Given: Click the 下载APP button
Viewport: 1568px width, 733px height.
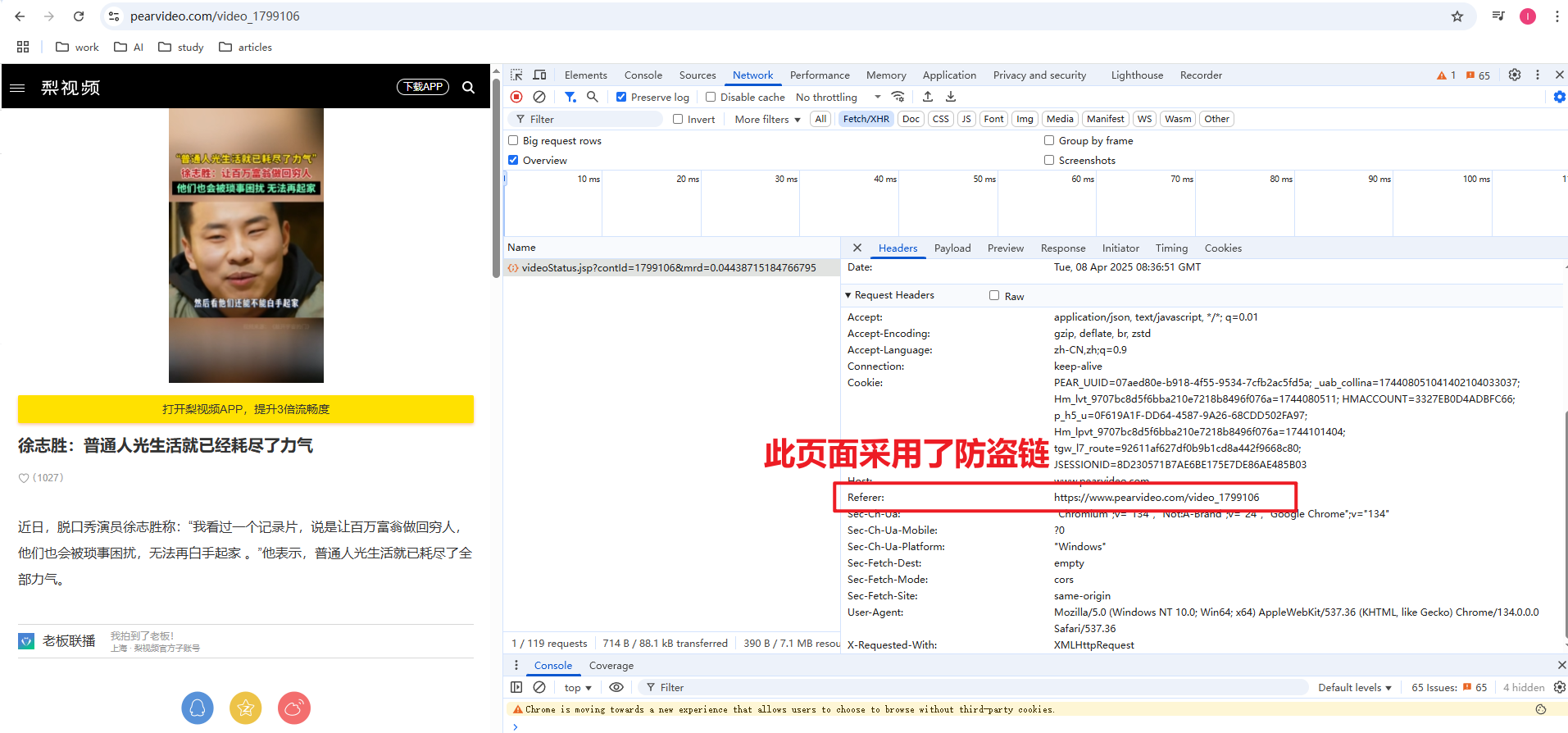Looking at the screenshot, I should point(423,87).
